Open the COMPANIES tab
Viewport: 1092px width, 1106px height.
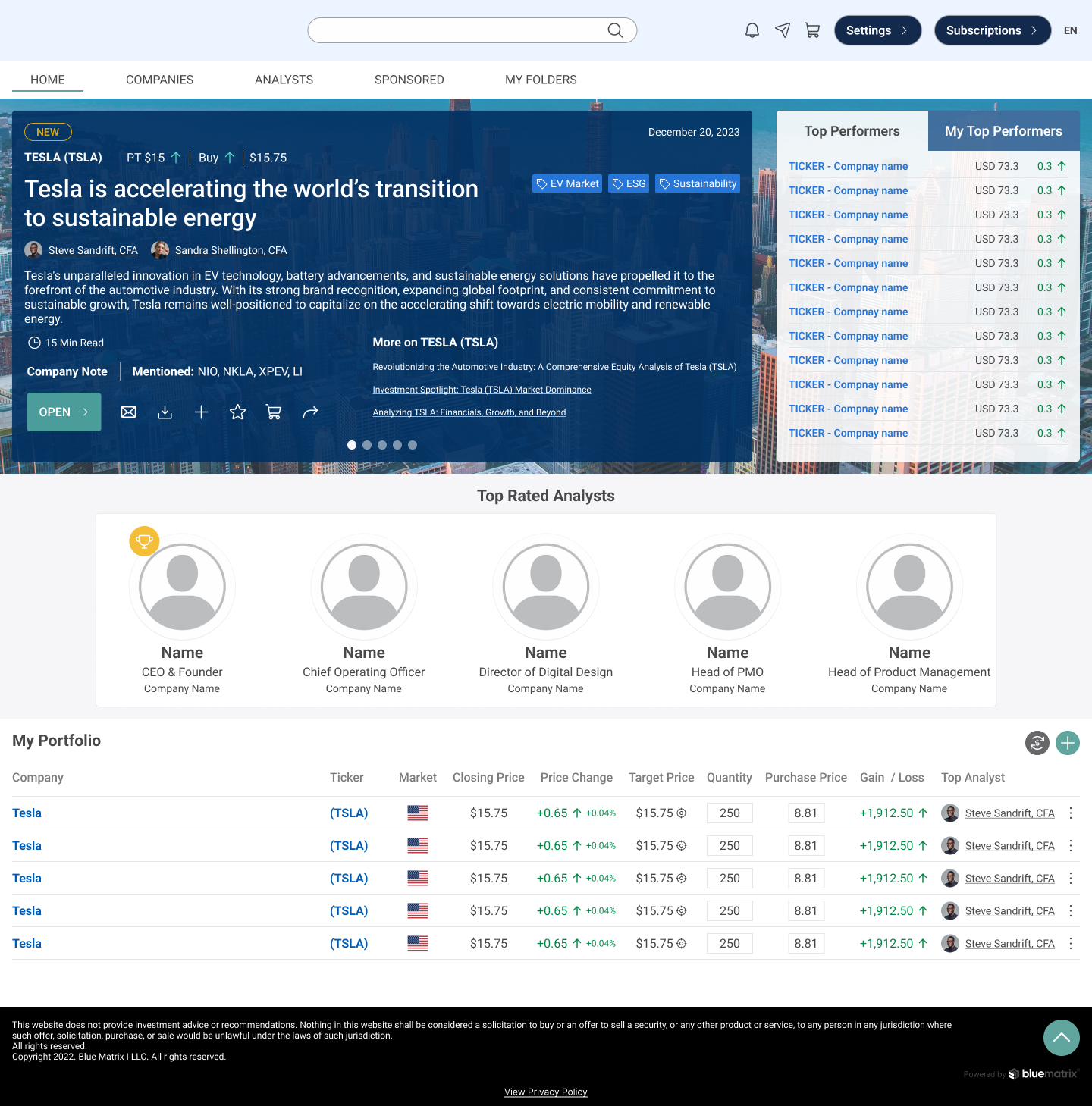coord(159,80)
